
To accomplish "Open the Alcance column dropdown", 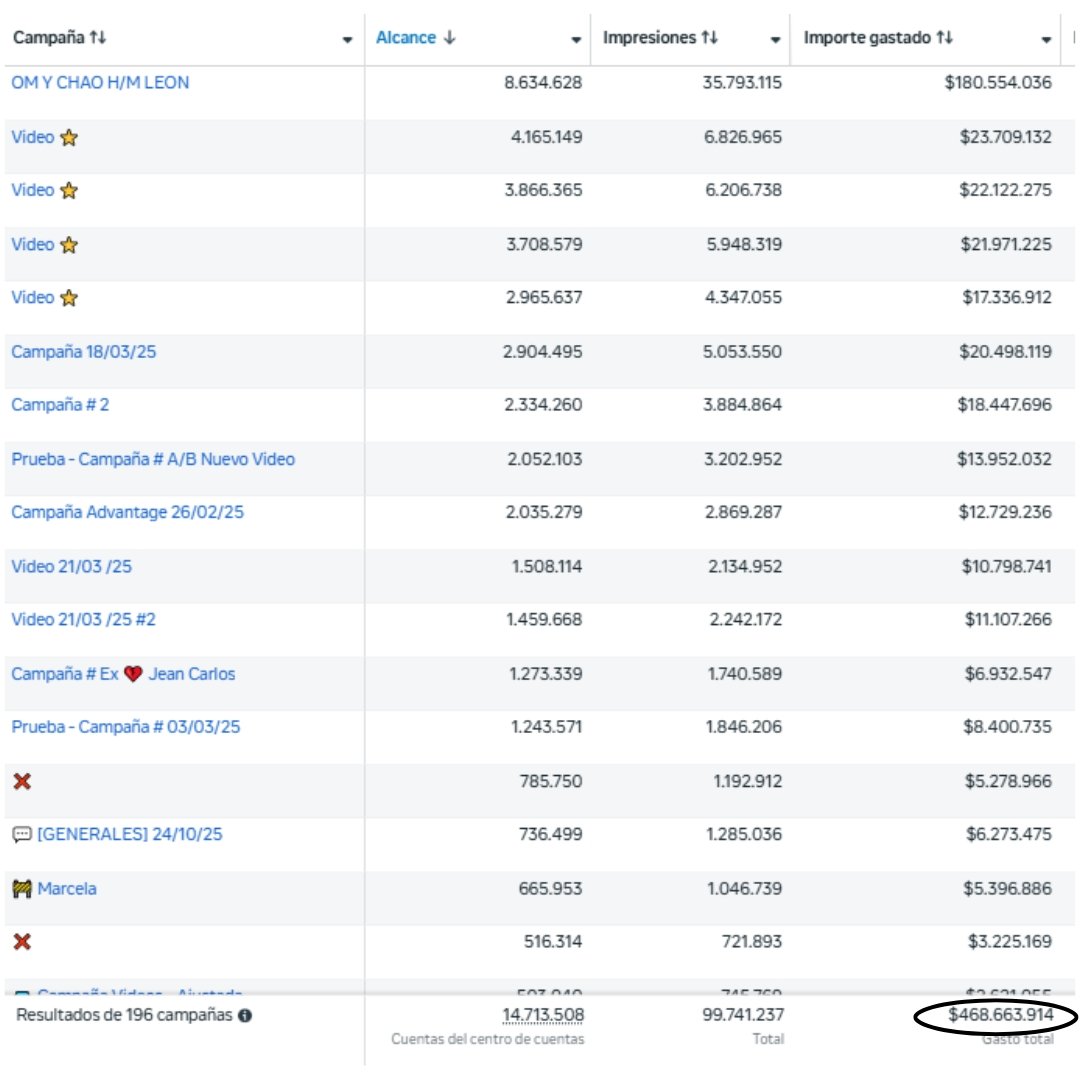I will click(576, 39).
